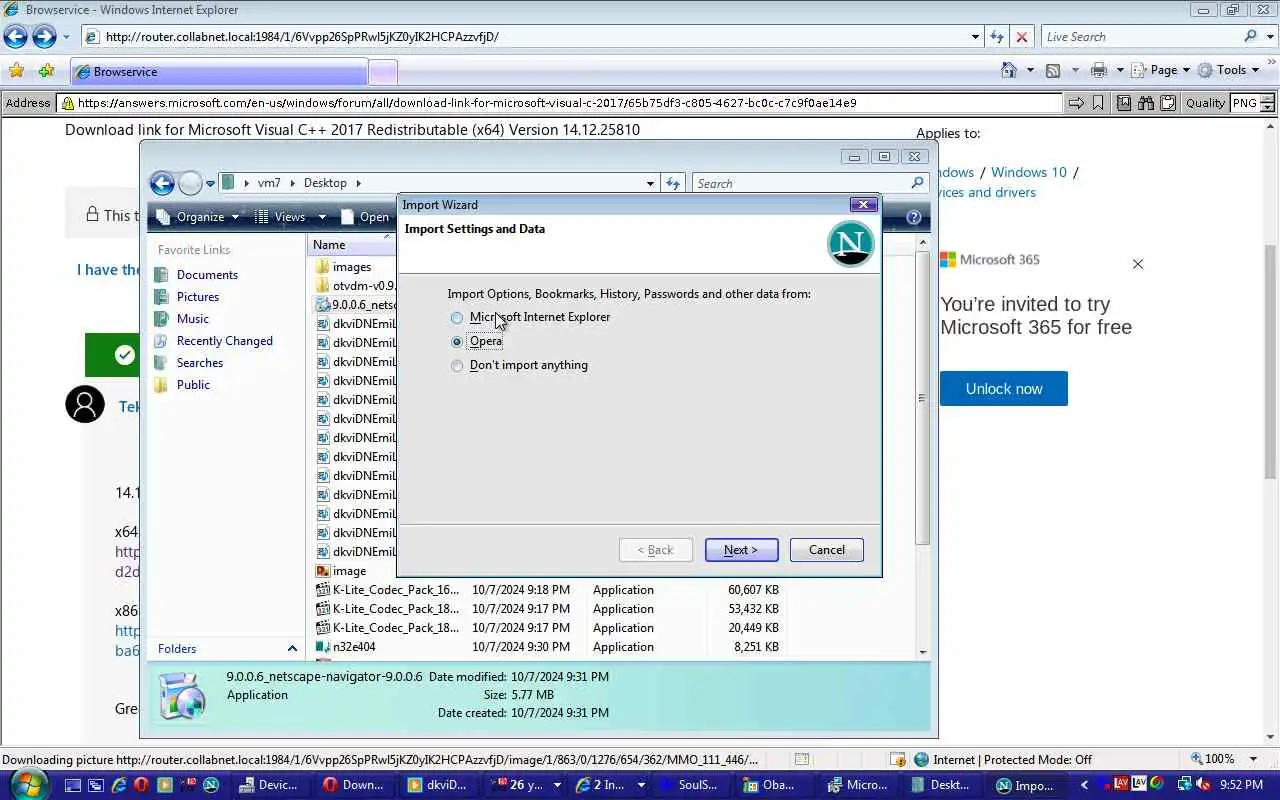Screen dimensions: 1280x800
Task: Open Public in Favorite Links
Action: click(193, 385)
